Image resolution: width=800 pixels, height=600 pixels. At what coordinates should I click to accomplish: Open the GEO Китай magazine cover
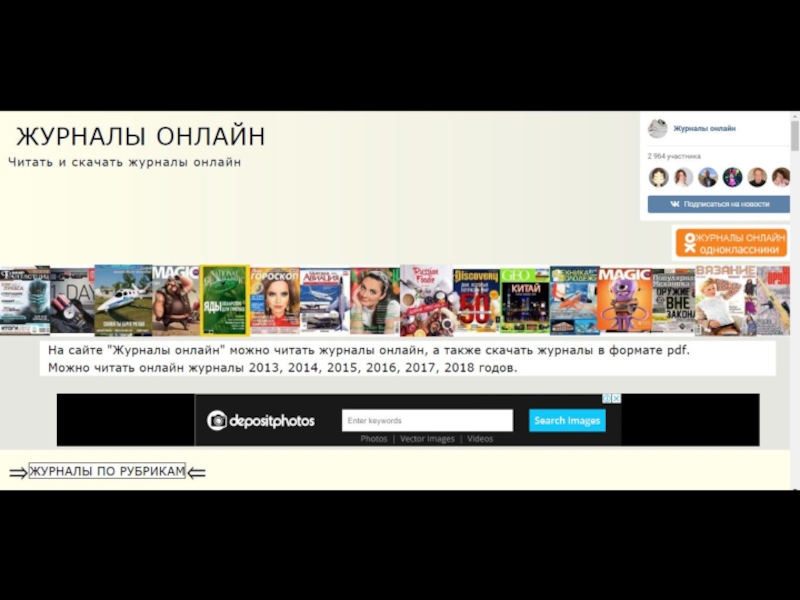[524, 300]
